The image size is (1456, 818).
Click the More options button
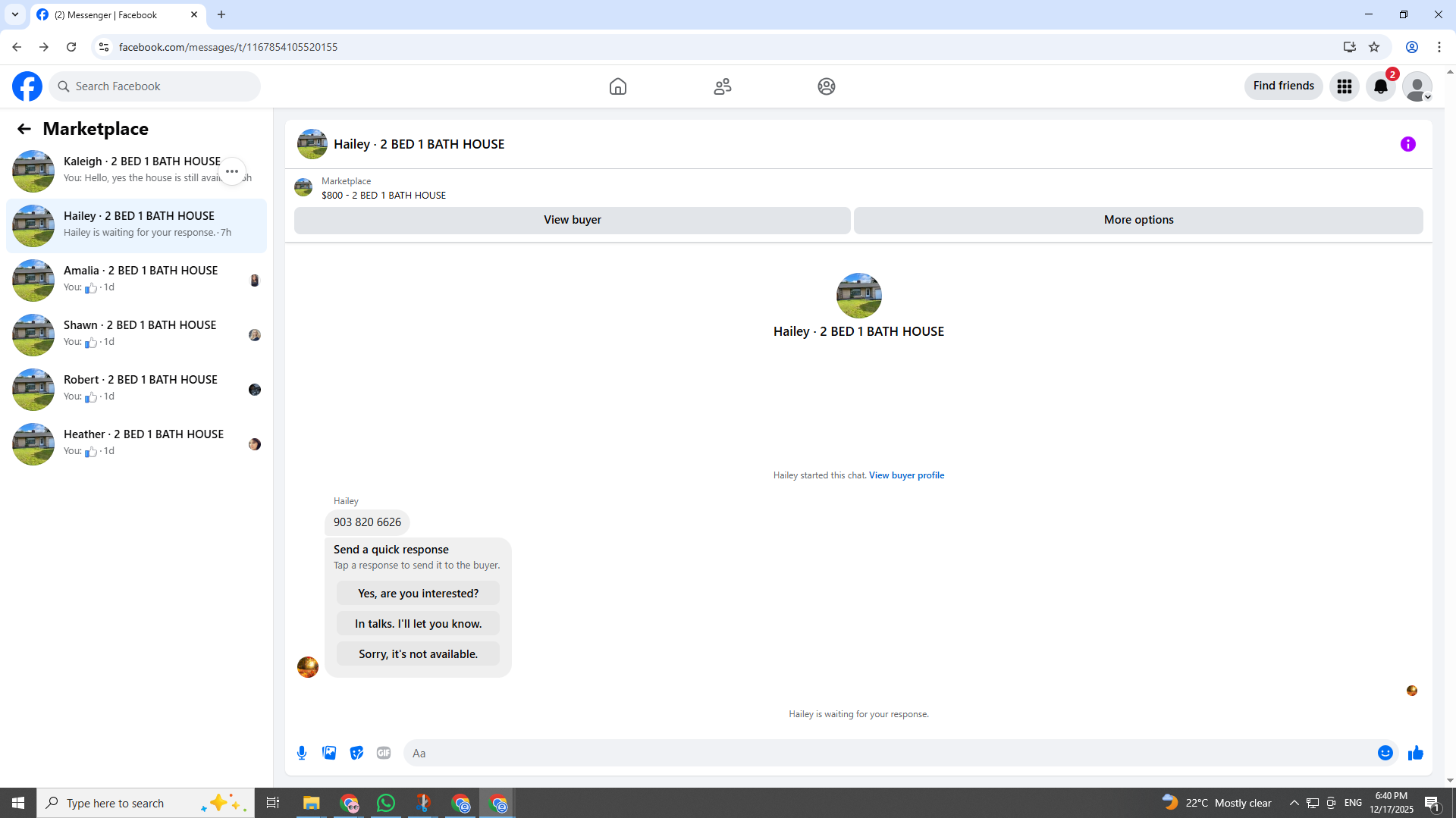tap(1138, 220)
